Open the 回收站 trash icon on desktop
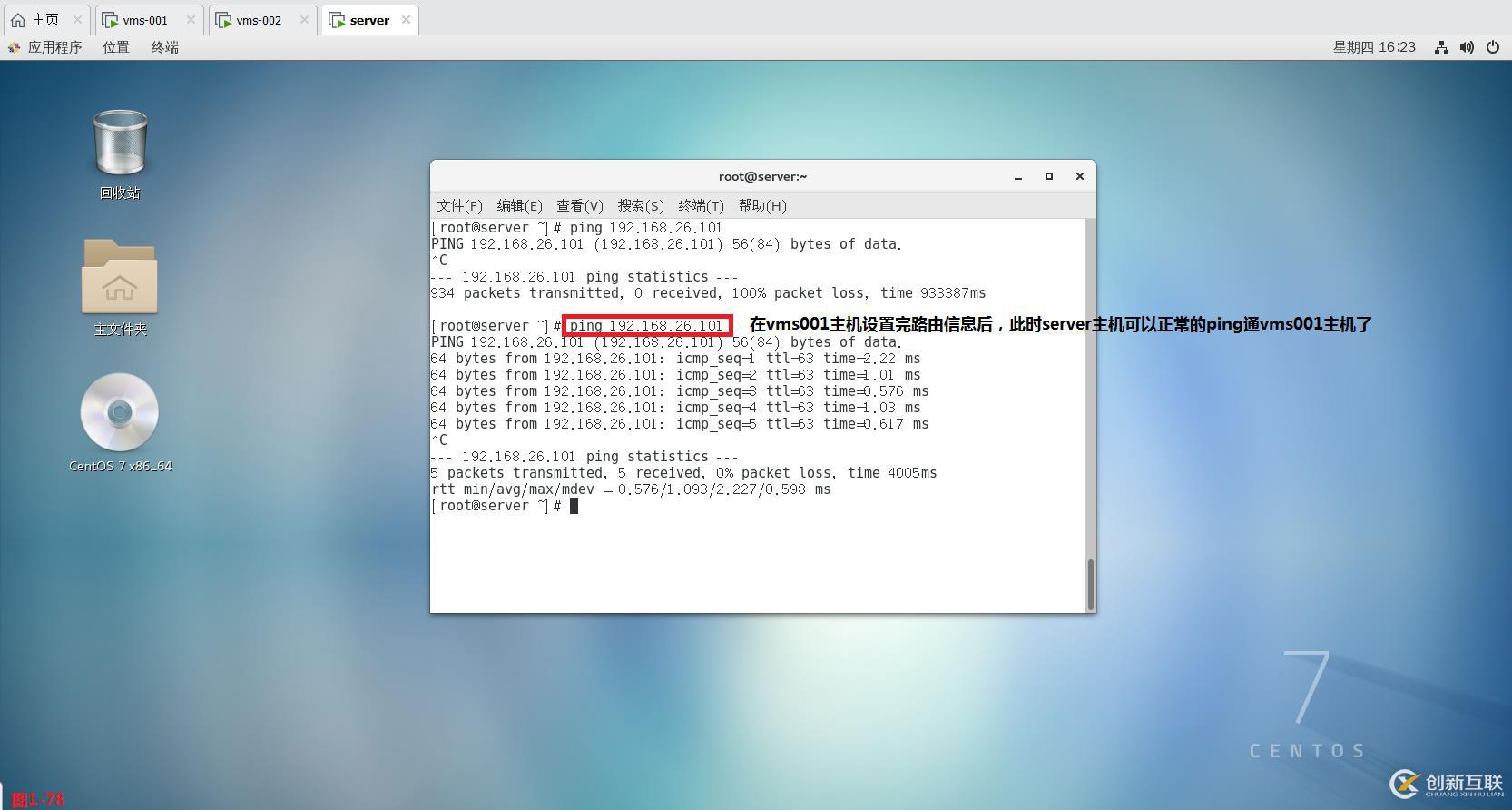 coord(120,143)
